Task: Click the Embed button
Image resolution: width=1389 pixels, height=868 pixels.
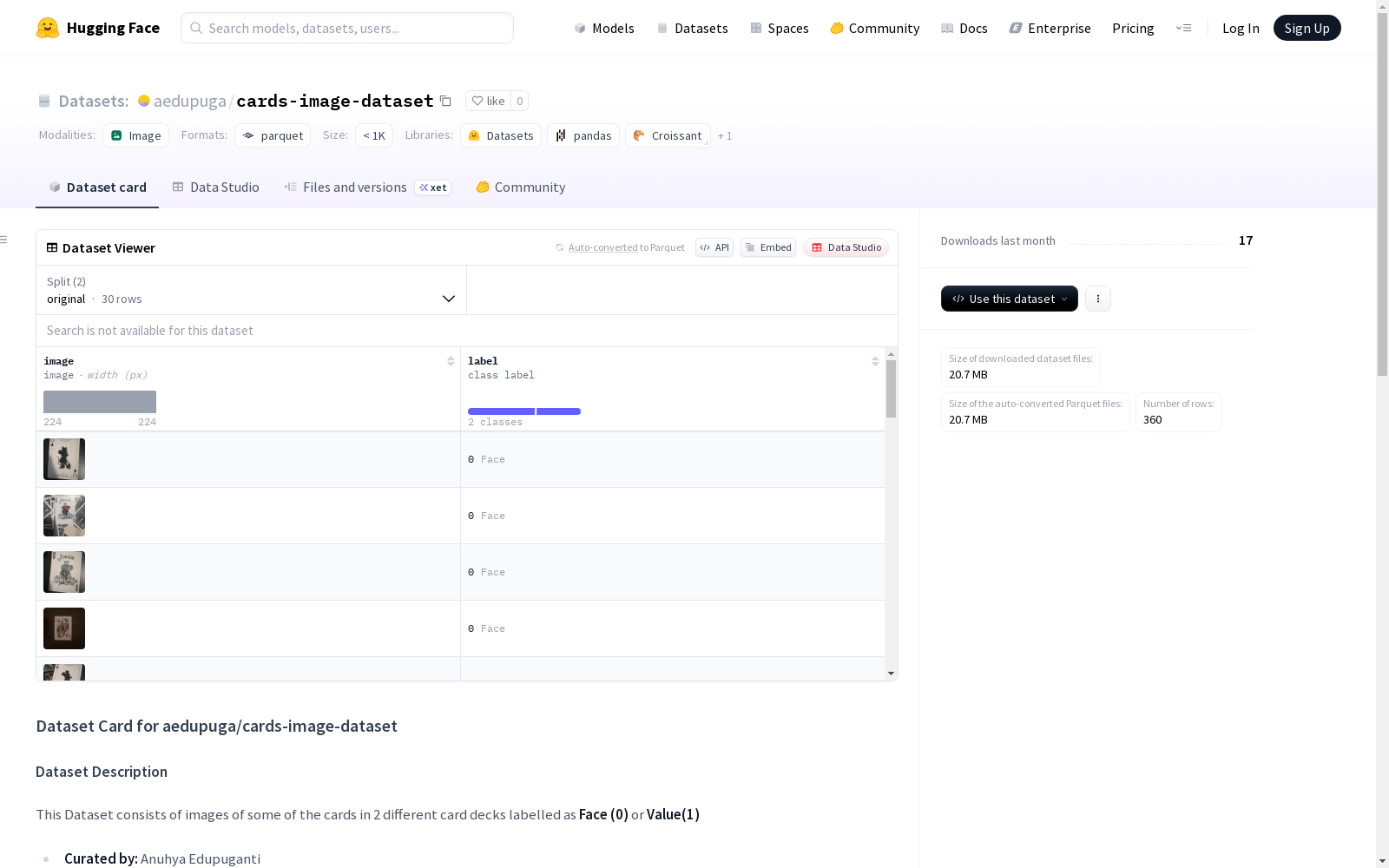Action: pyautogui.click(x=768, y=247)
